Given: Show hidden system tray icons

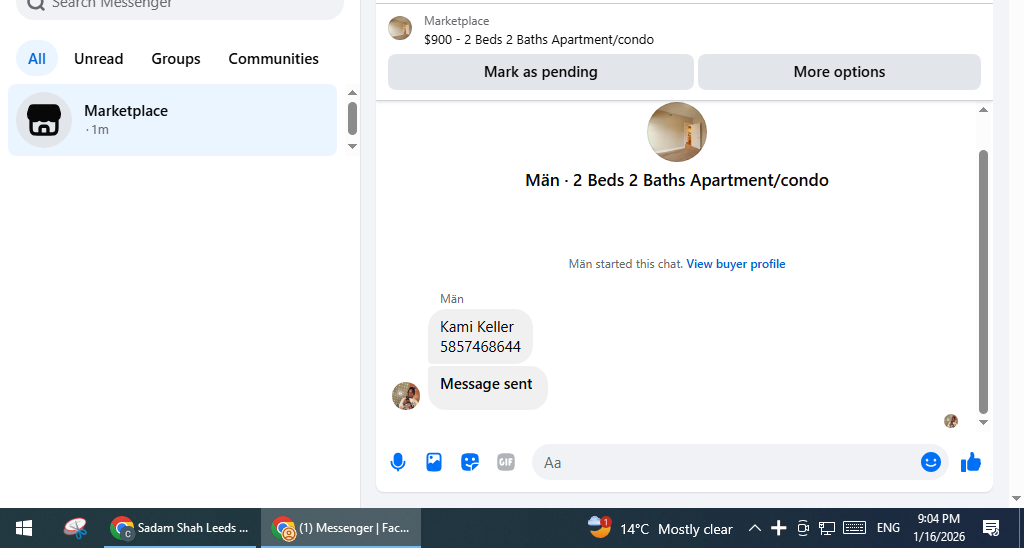Looking at the screenshot, I should 754,528.
